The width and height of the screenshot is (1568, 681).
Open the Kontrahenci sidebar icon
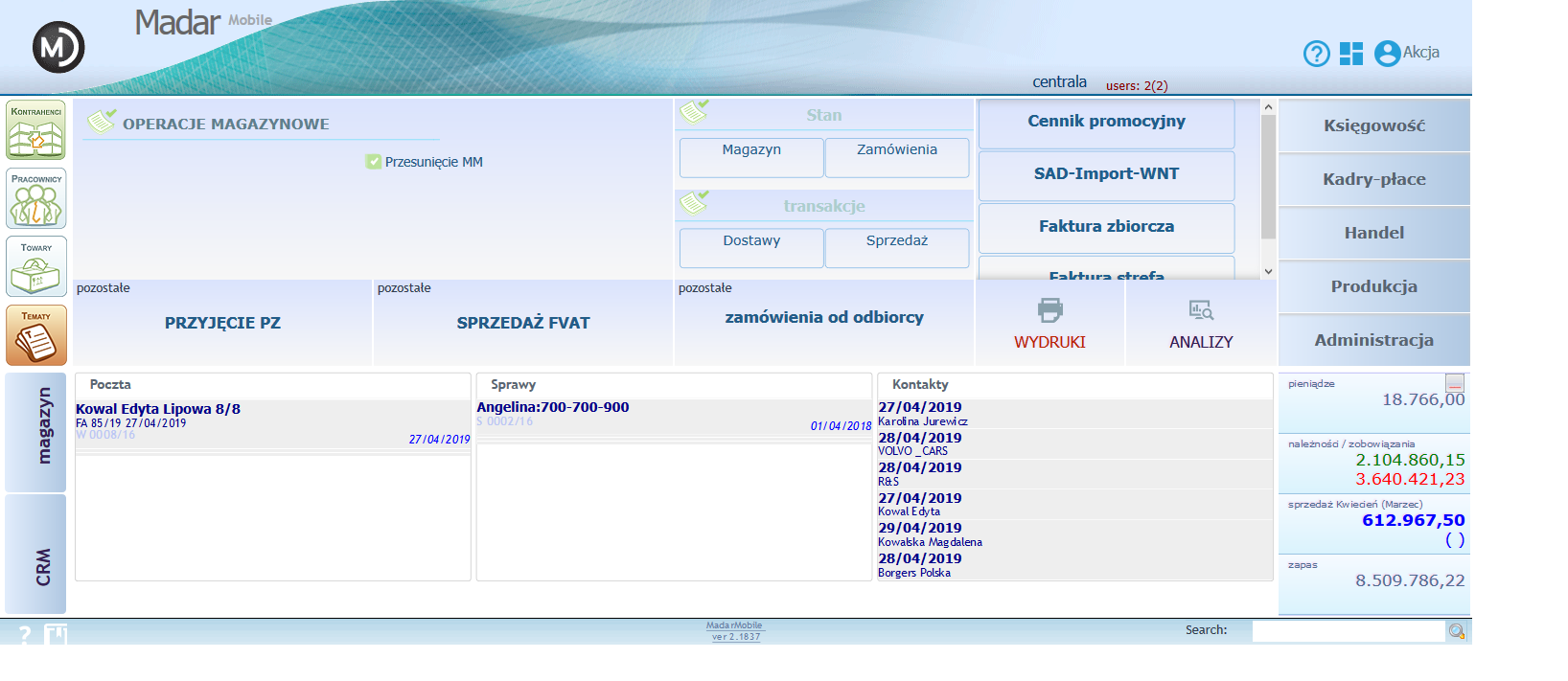(x=36, y=130)
